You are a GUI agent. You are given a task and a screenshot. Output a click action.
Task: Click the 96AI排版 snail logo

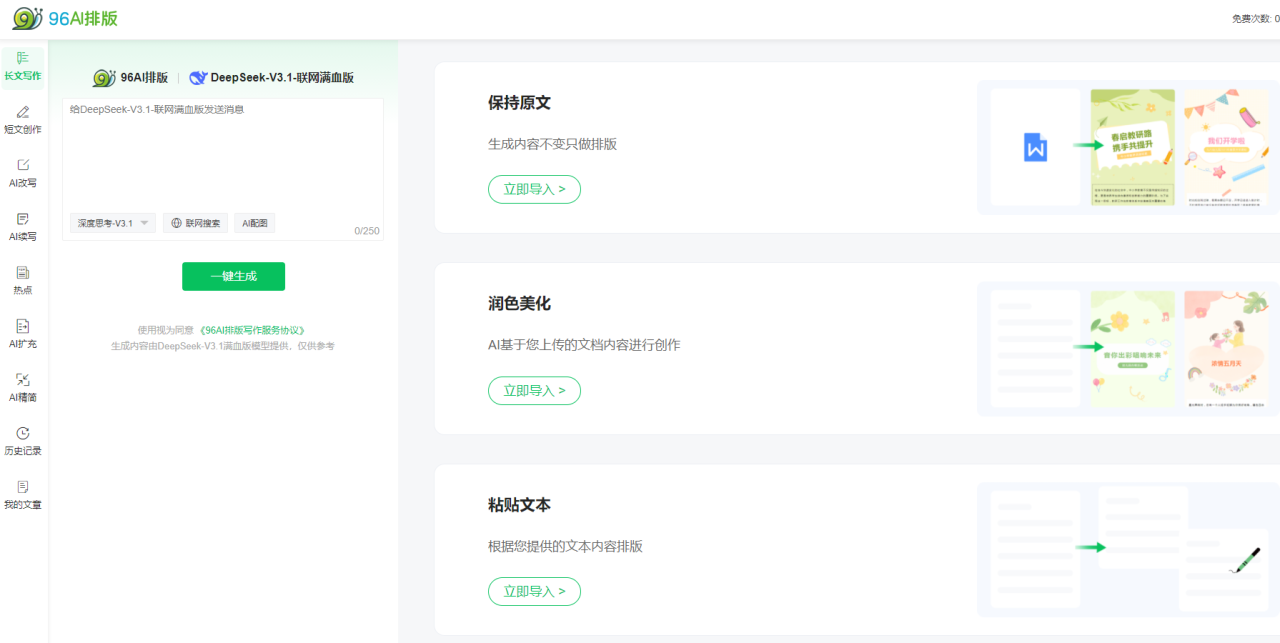coord(28,18)
